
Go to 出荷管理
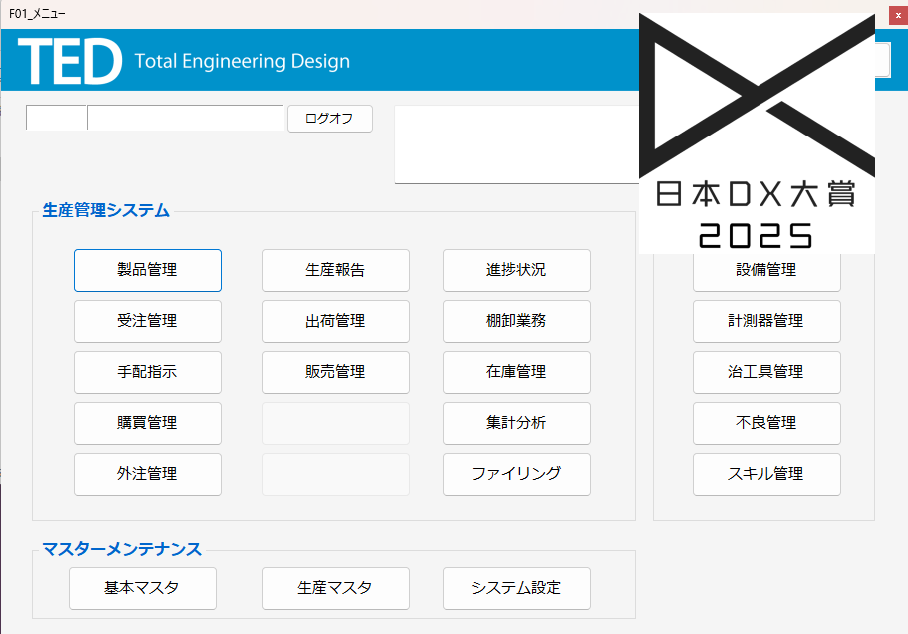335,321
